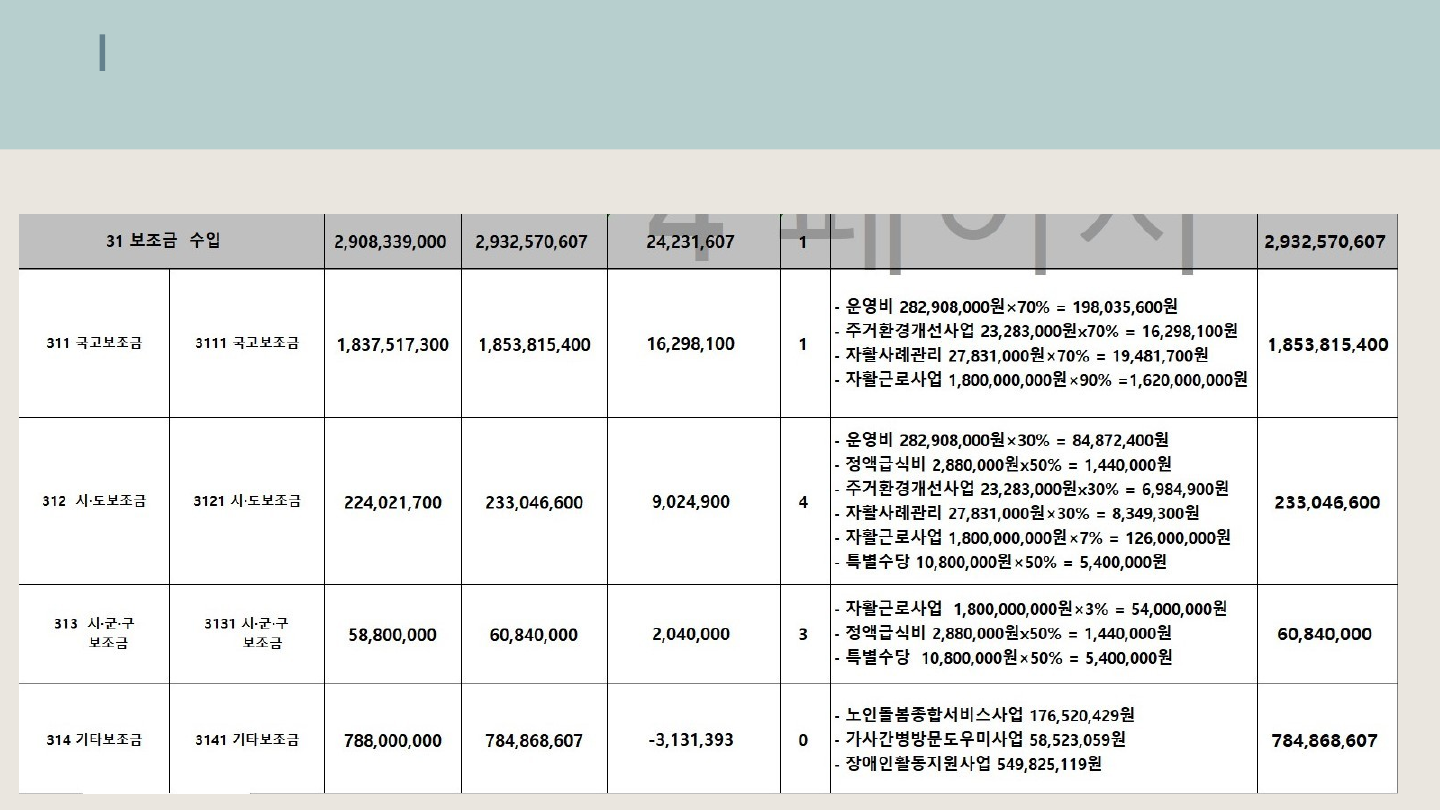Select the "3131 시·군·구 보조금" cell
The width and height of the screenshot is (1440, 810).
(x=246, y=633)
